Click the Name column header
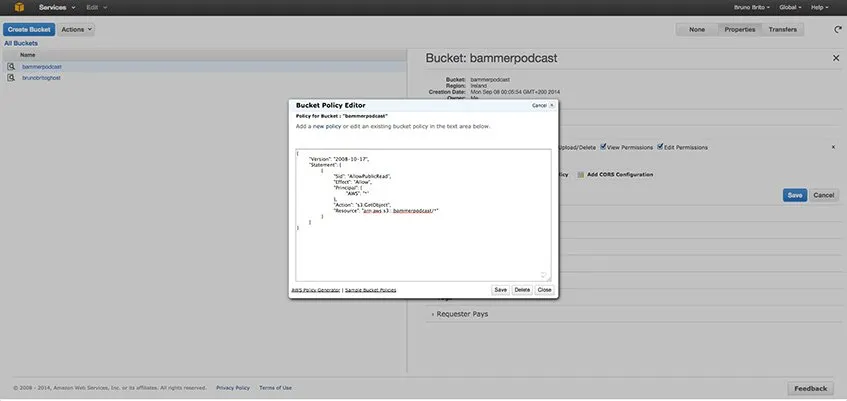This screenshot has height=401, width=847. pos(28,55)
